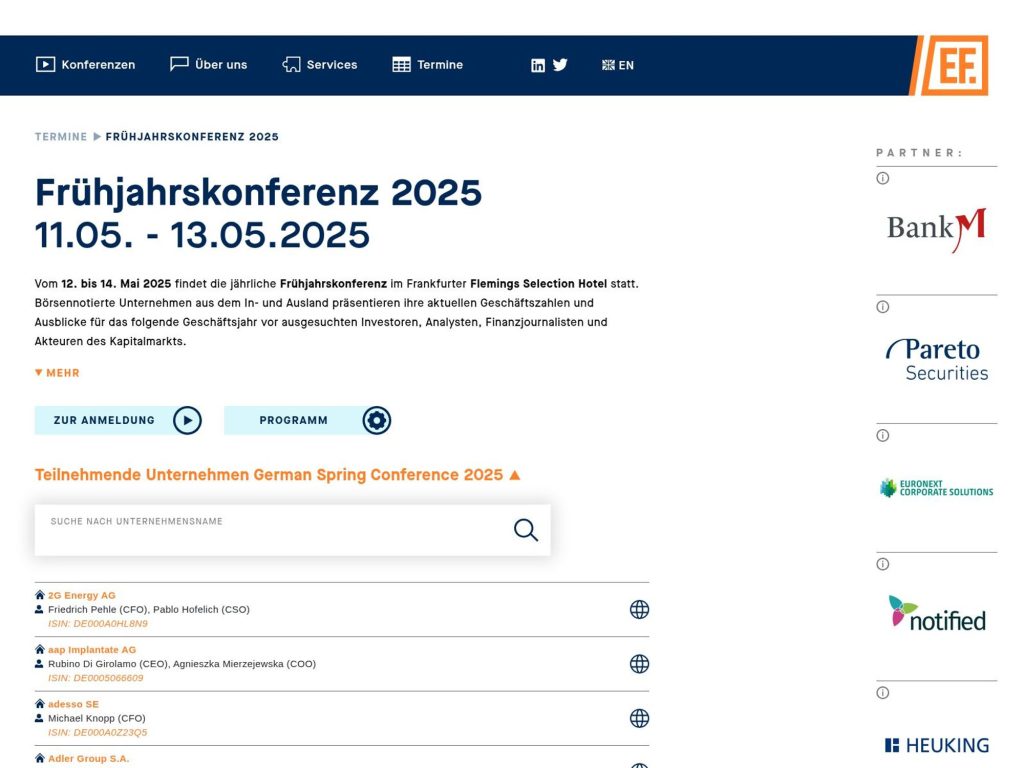This screenshot has height=768, width=1024.
Task: Click the globe icon next to 2G Energy AG
Action: [639, 608]
